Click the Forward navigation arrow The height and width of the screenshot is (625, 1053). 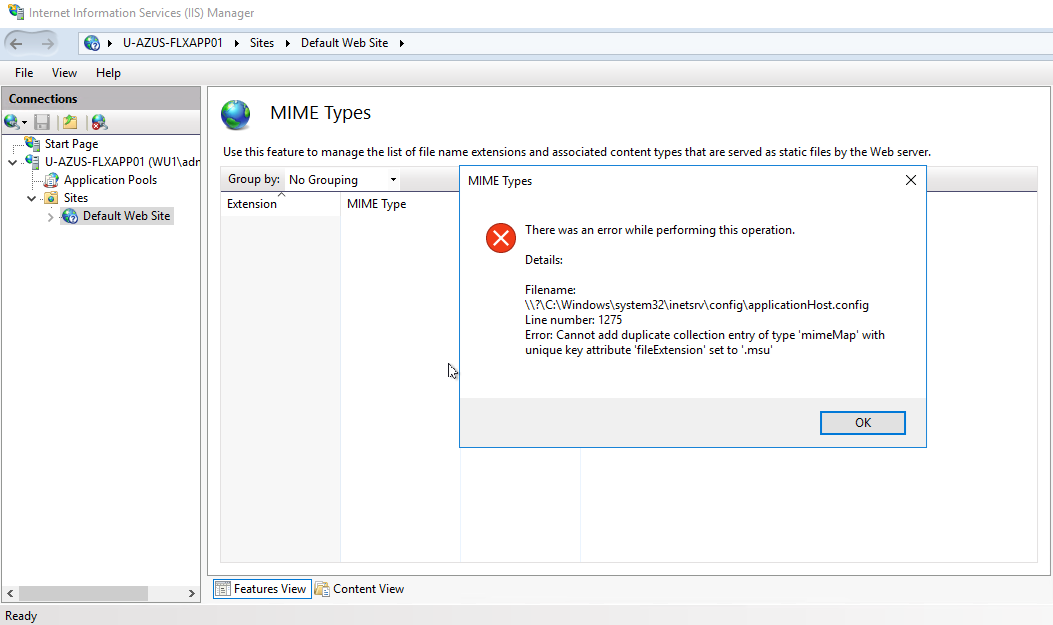(47, 44)
